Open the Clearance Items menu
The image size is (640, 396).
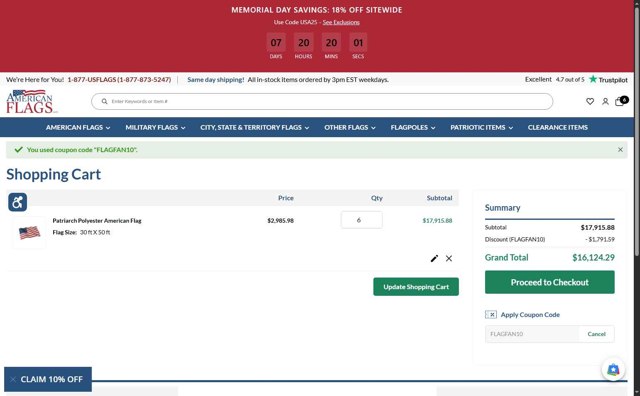(x=558, y=127)
